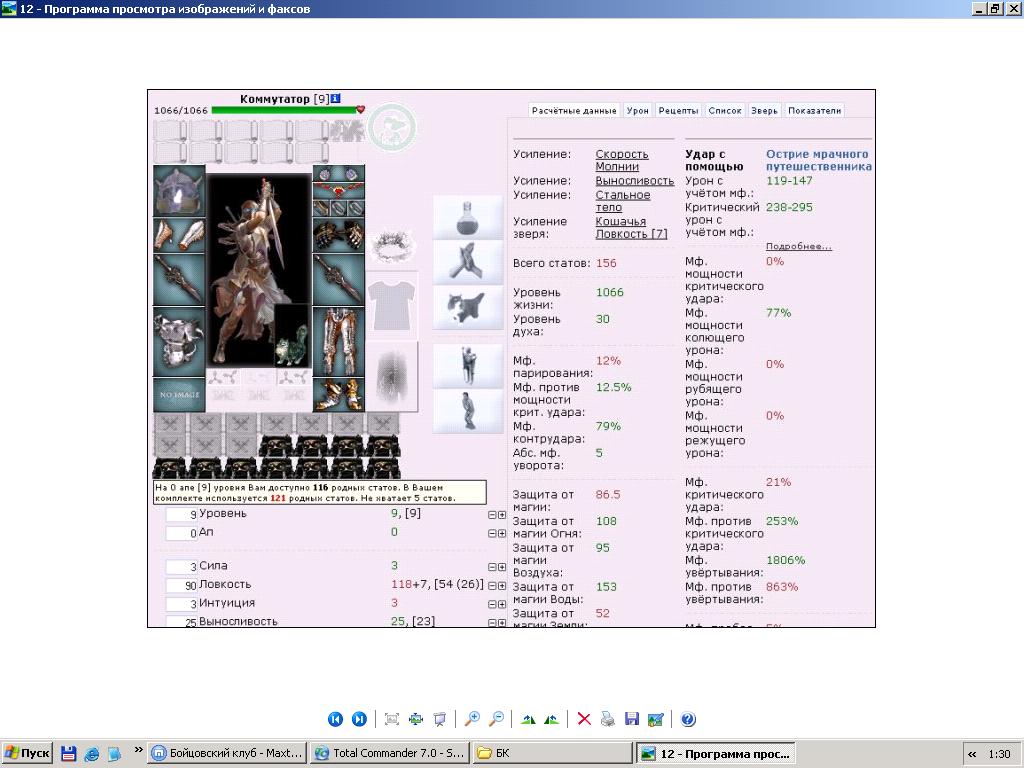1024x768 pixels.
Task: Increase Уровень with its plus button
Action: pos(502,515)
